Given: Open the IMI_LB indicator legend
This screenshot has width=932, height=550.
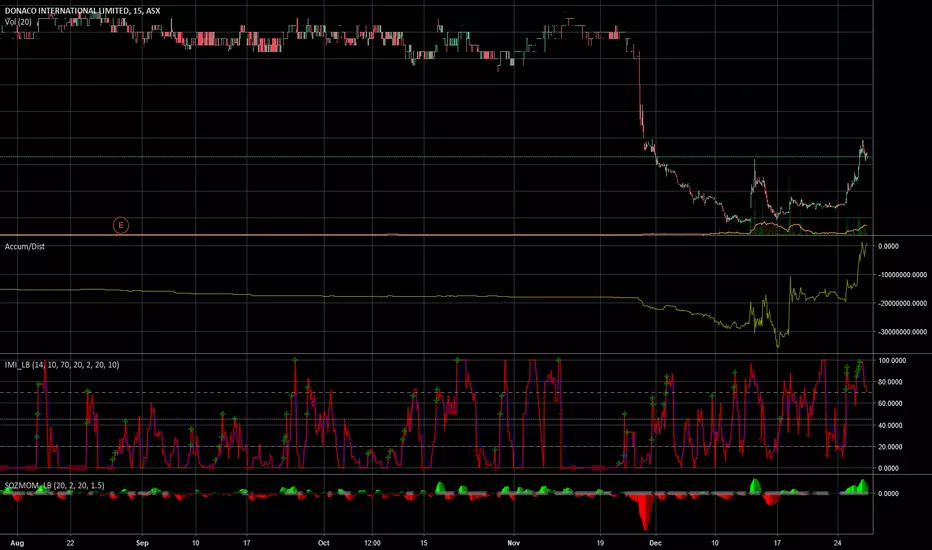Looking at the screenshot, I should tap(62, 364).
